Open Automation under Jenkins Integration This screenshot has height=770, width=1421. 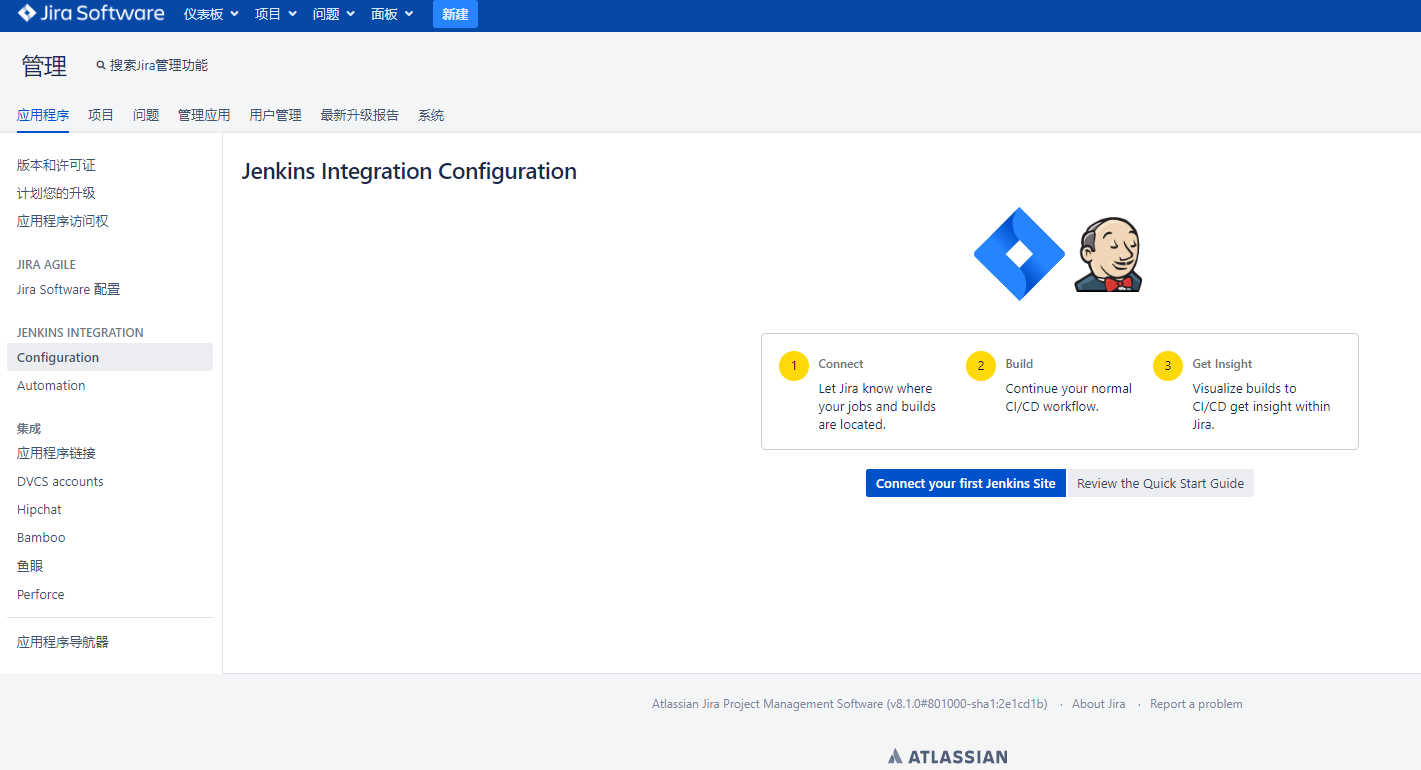pos(51,385)
